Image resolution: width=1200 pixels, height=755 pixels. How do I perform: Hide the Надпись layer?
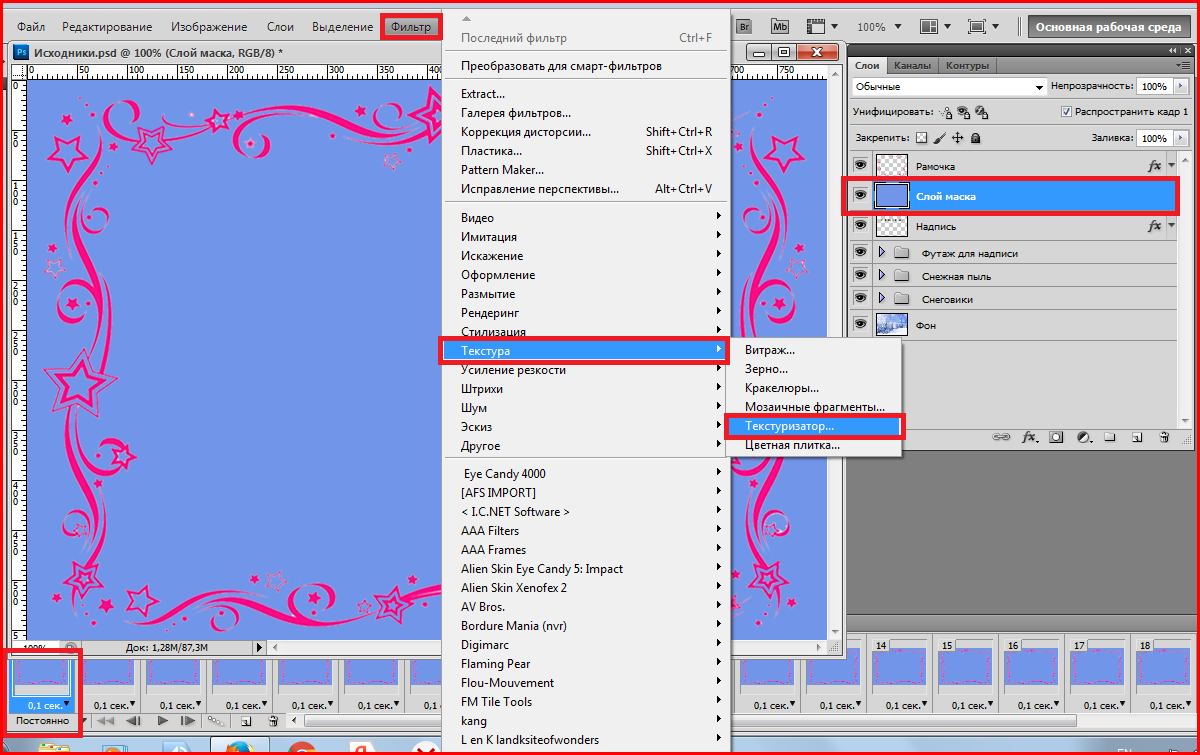coord(860,226)
